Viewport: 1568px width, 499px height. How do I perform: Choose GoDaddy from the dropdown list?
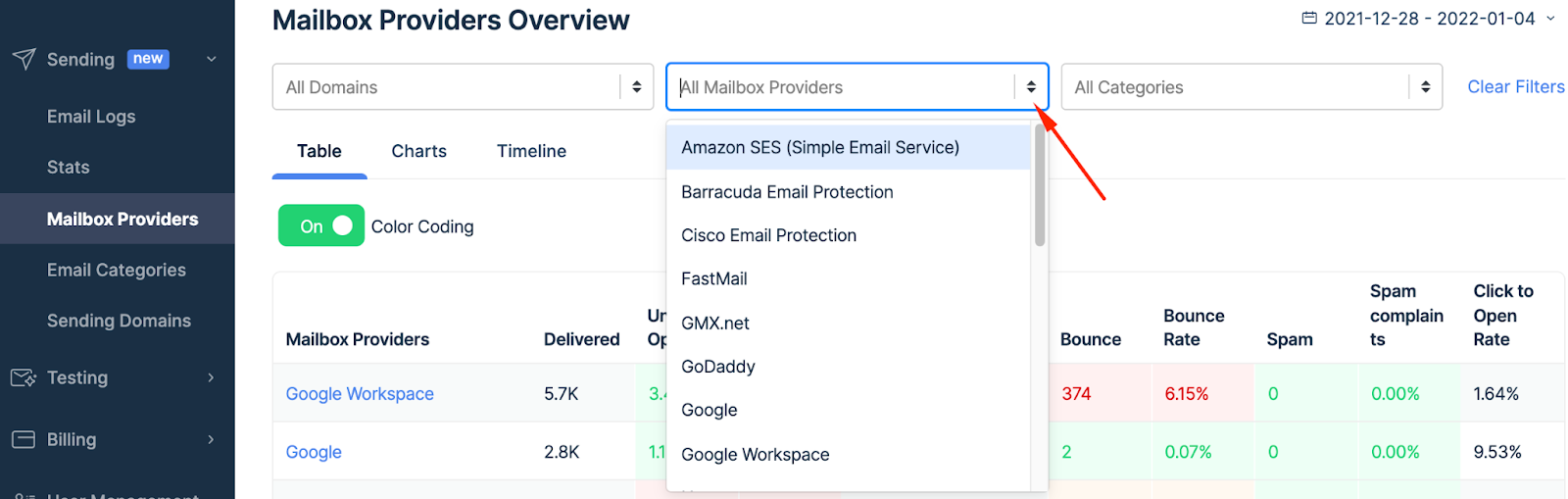(849, 367)
